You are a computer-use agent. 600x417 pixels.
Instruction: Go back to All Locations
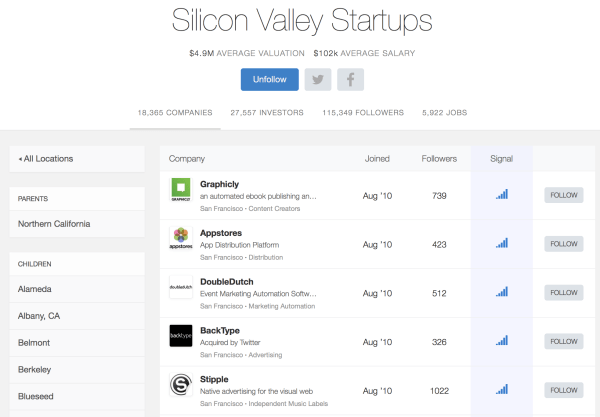[46, 158]
